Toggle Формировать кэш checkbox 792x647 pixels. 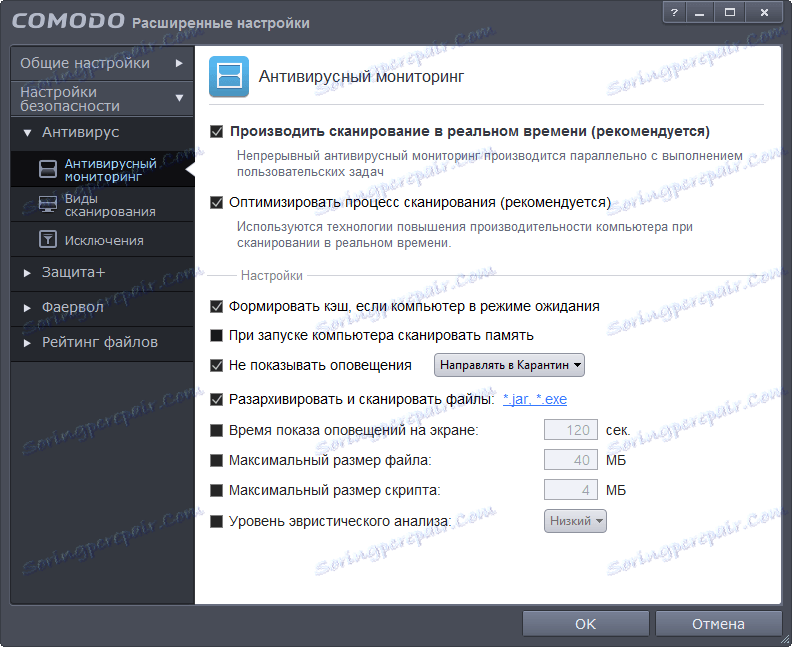click(x=216, y=307)
